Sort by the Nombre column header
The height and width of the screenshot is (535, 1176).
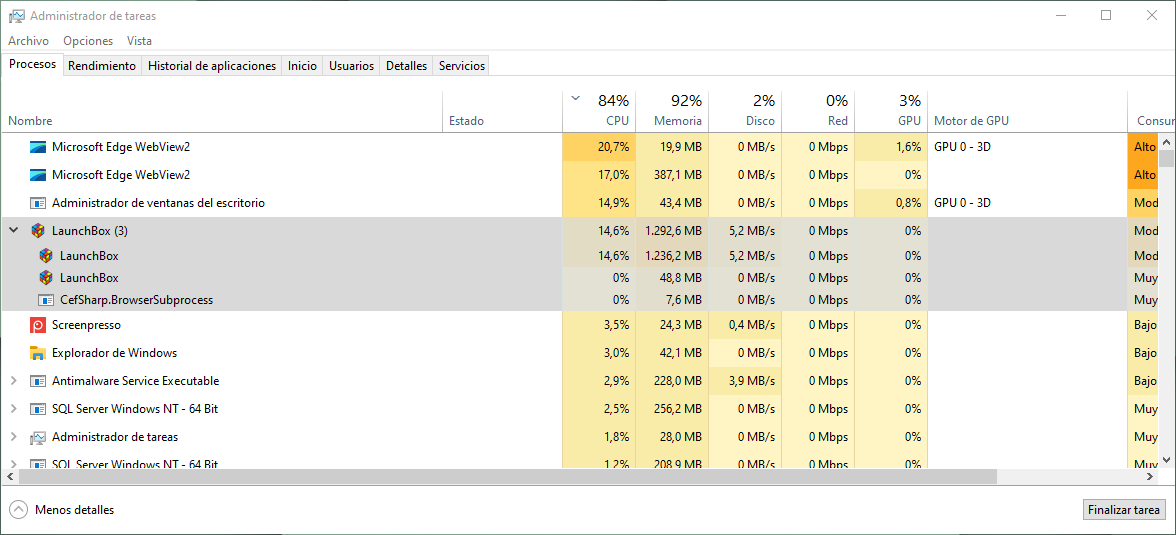click(x=222, y=112)
